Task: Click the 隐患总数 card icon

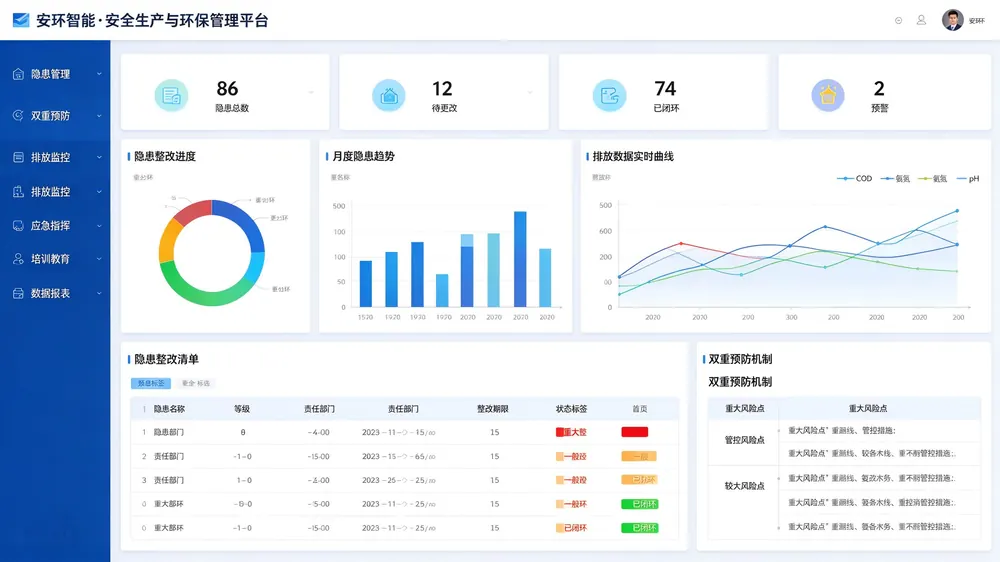Action: pyautogui.click(x=171, y=95)
